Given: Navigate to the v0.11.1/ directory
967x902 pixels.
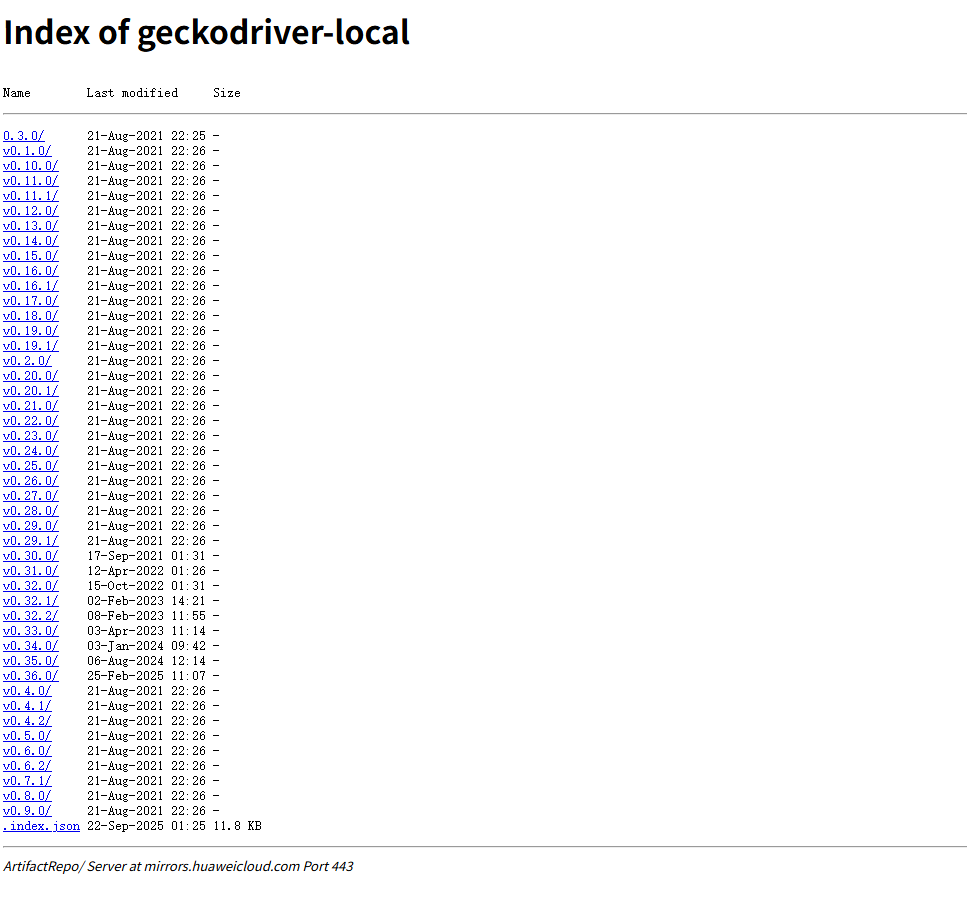Looking at the screenshot, I should pyautogui.click(x=30, y=196).
